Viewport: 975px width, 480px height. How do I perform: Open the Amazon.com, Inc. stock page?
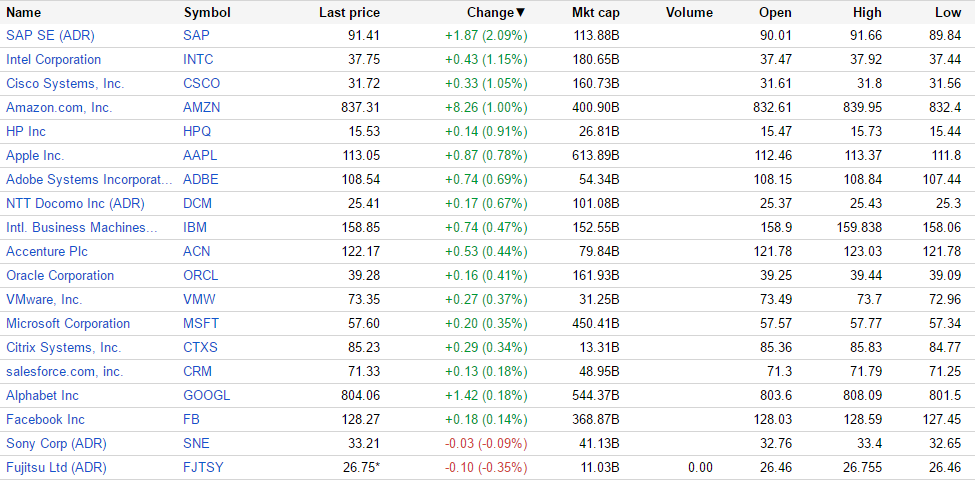[x=59, y=107]
